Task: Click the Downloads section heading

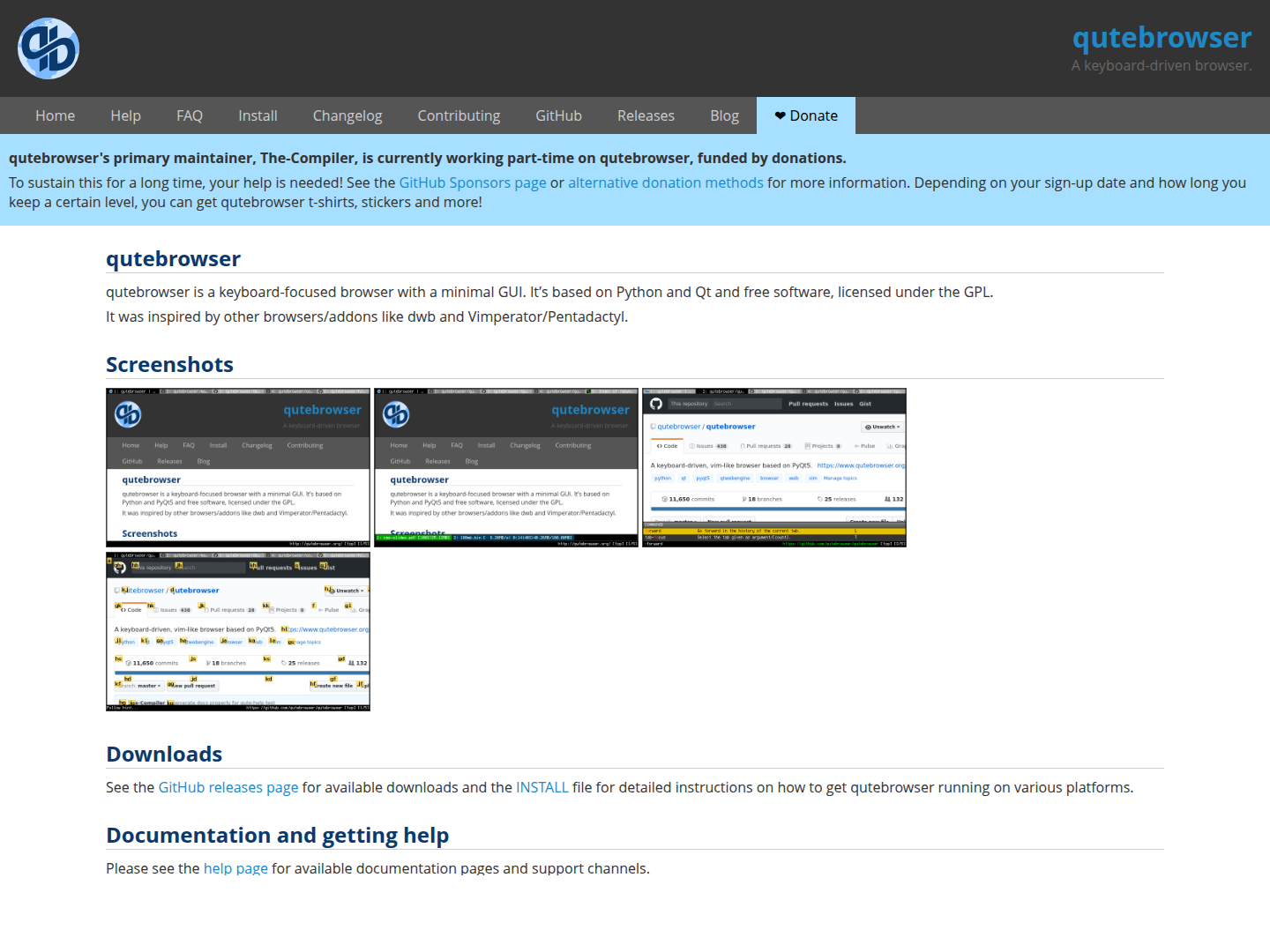Action: (164, 755)
